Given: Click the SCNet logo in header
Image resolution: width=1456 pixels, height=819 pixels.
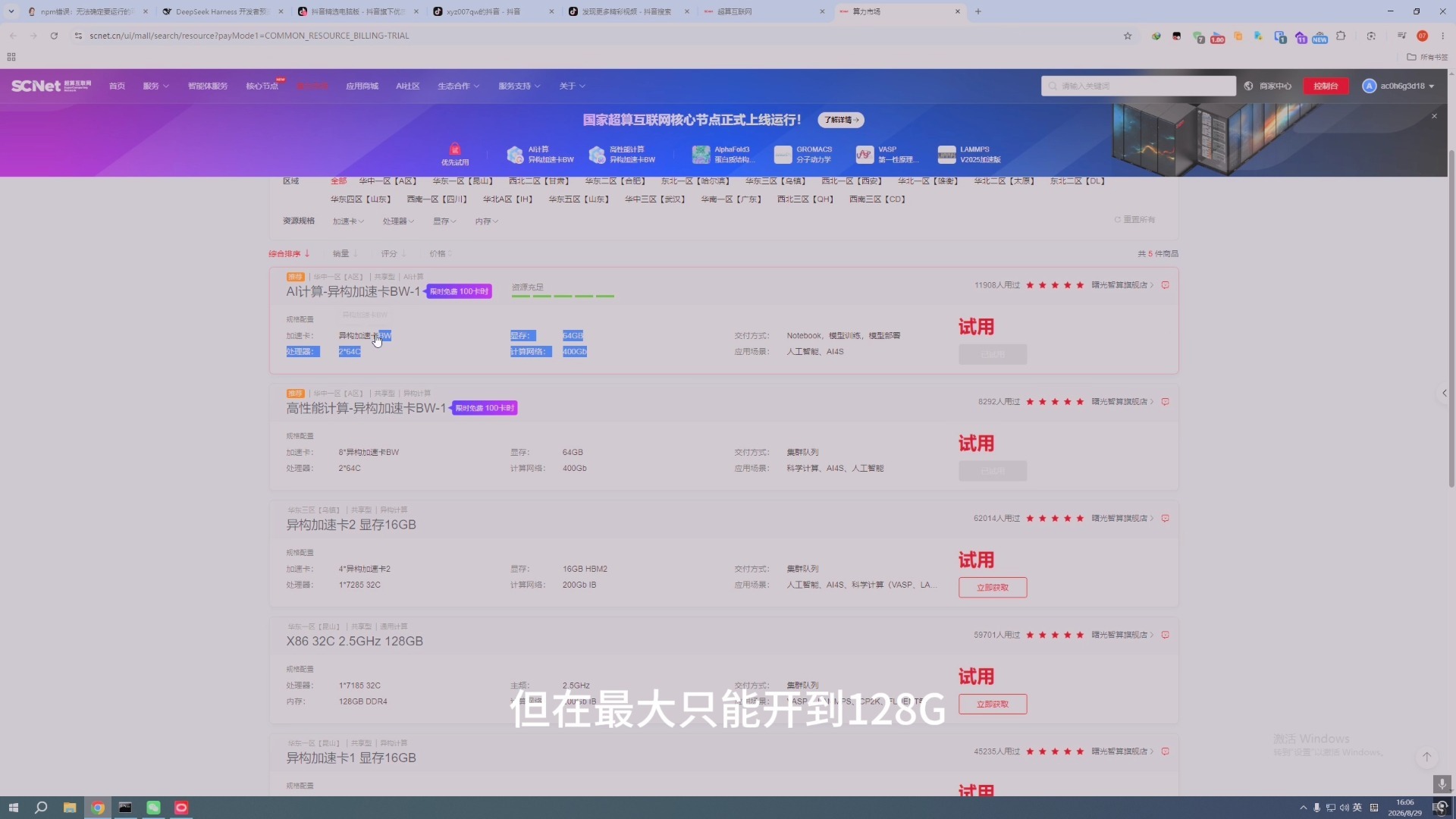Looking at the screenshot, I should (x=51, y=86).
